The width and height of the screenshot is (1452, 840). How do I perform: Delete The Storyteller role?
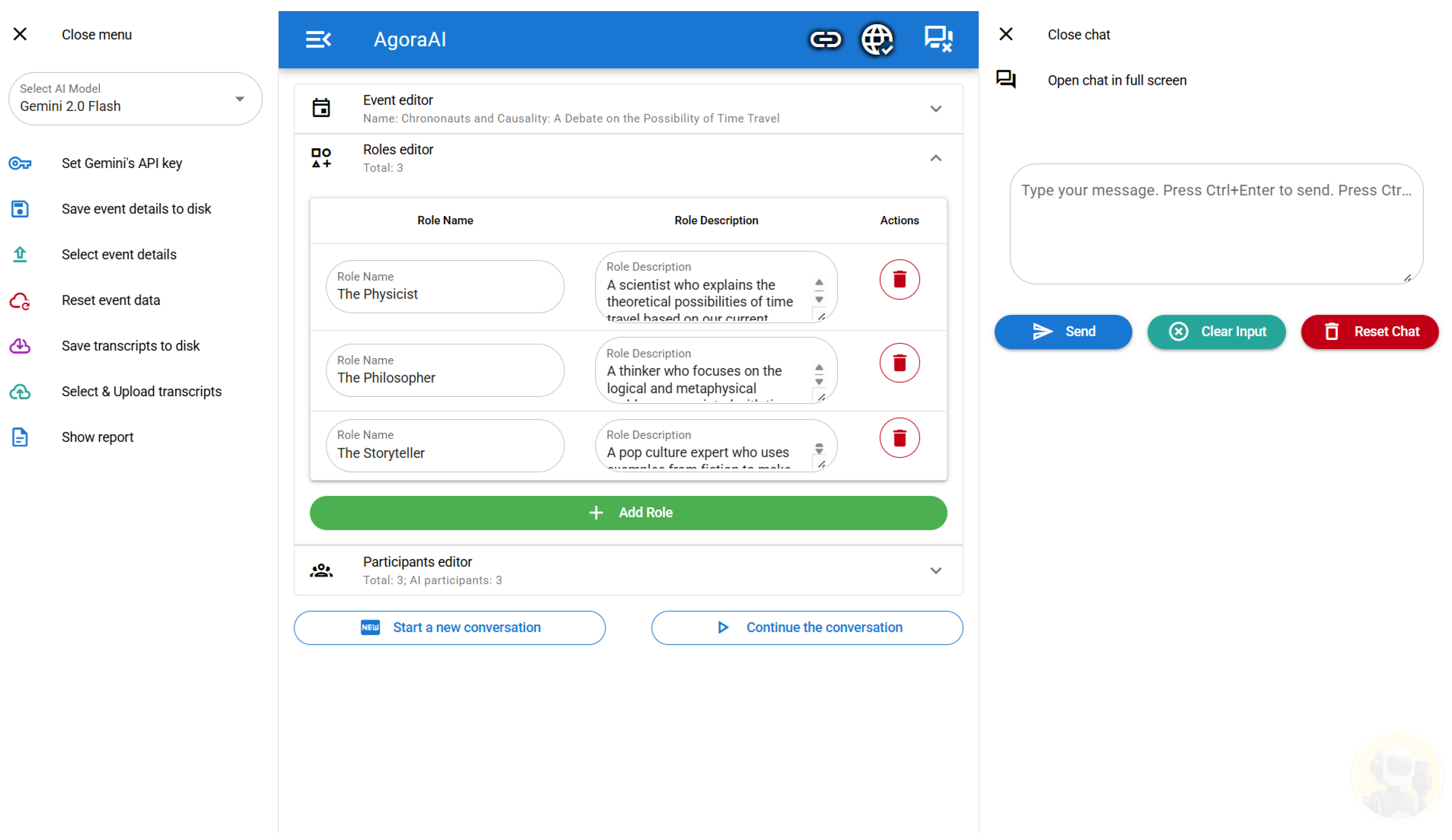point(899,439)
